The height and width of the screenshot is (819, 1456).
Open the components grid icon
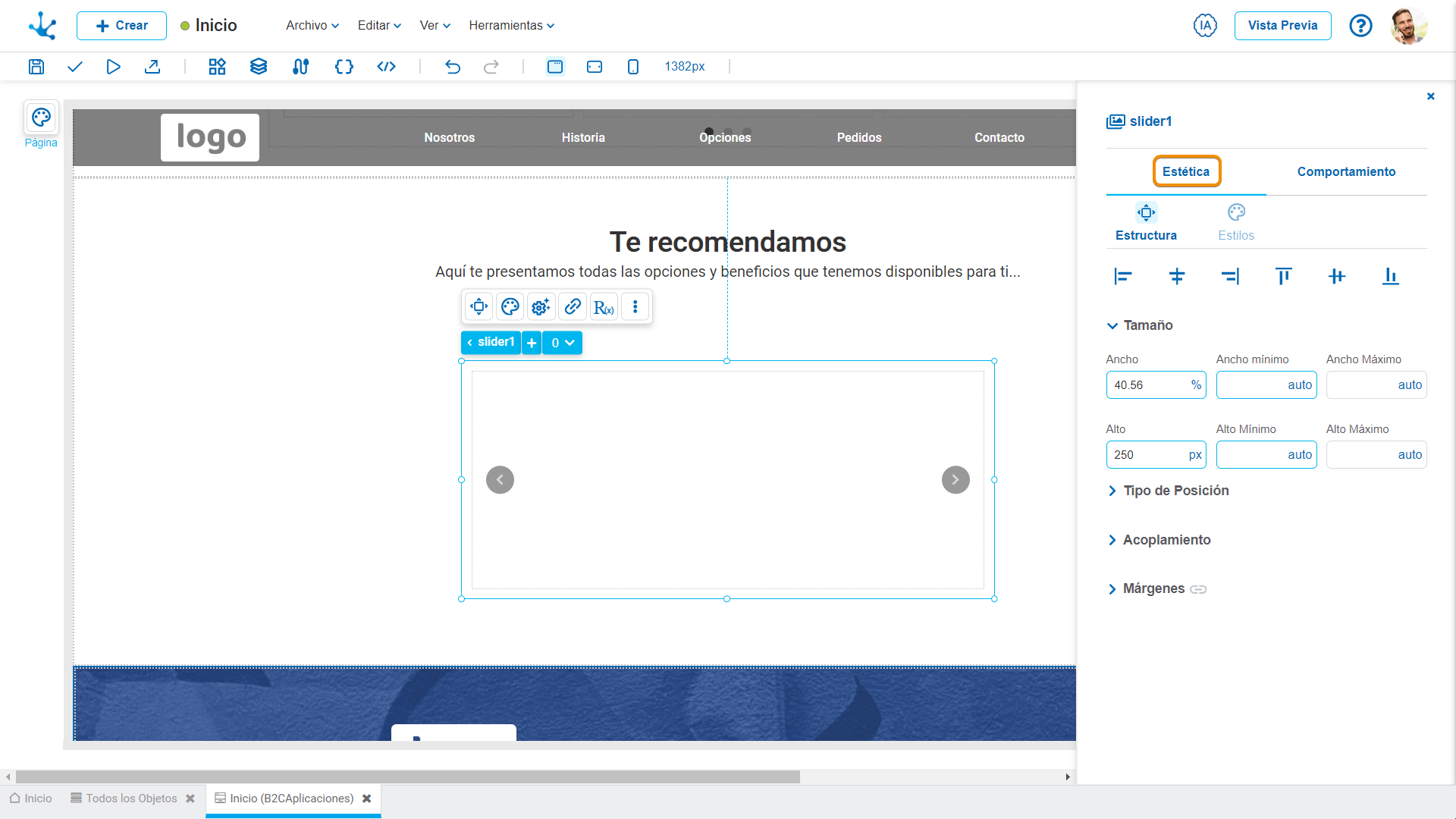coord(218,67)
